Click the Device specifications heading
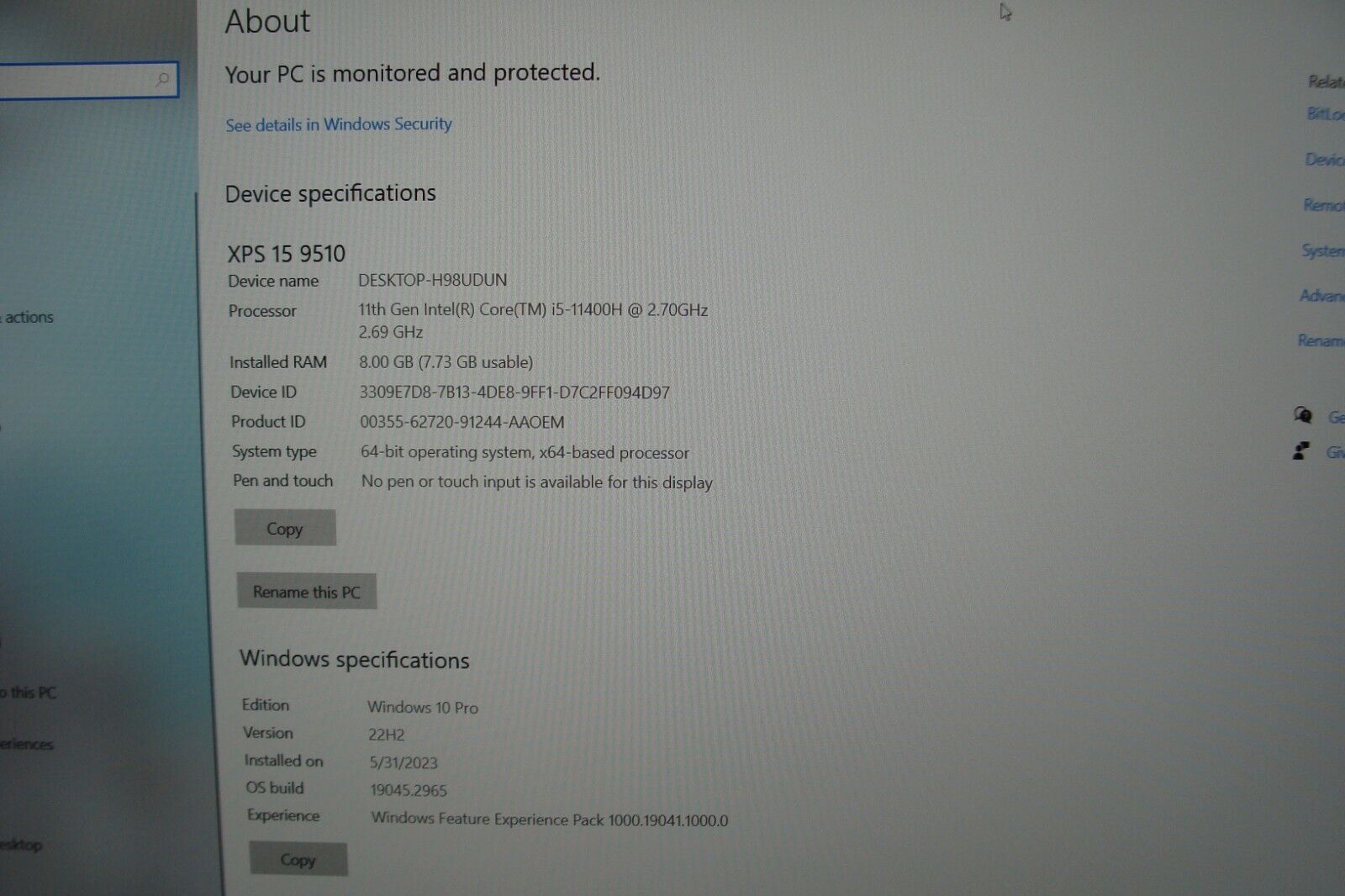 [x=330, y=193]
